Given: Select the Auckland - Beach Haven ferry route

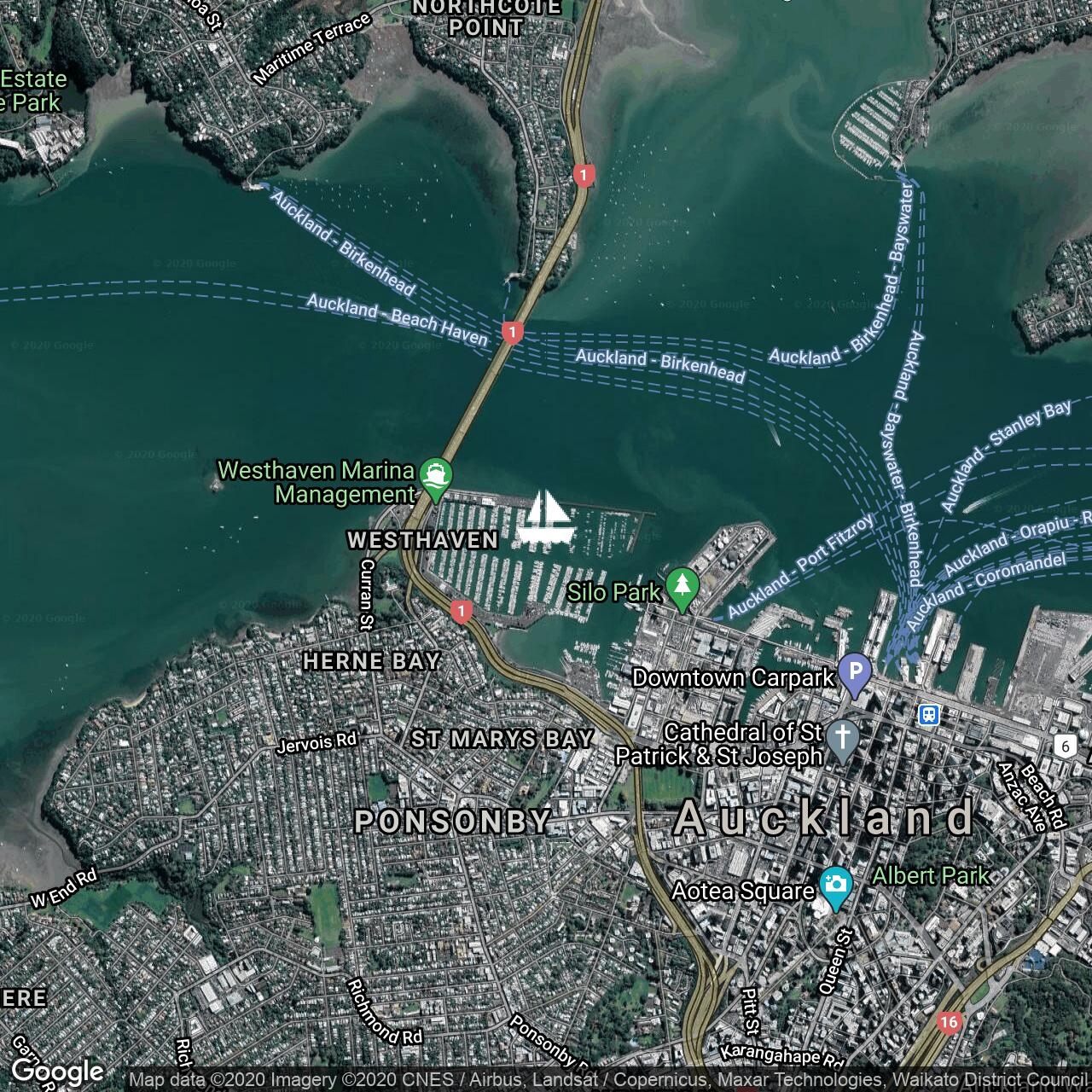Looking at the screenshot, I should [x=398, y=320].
